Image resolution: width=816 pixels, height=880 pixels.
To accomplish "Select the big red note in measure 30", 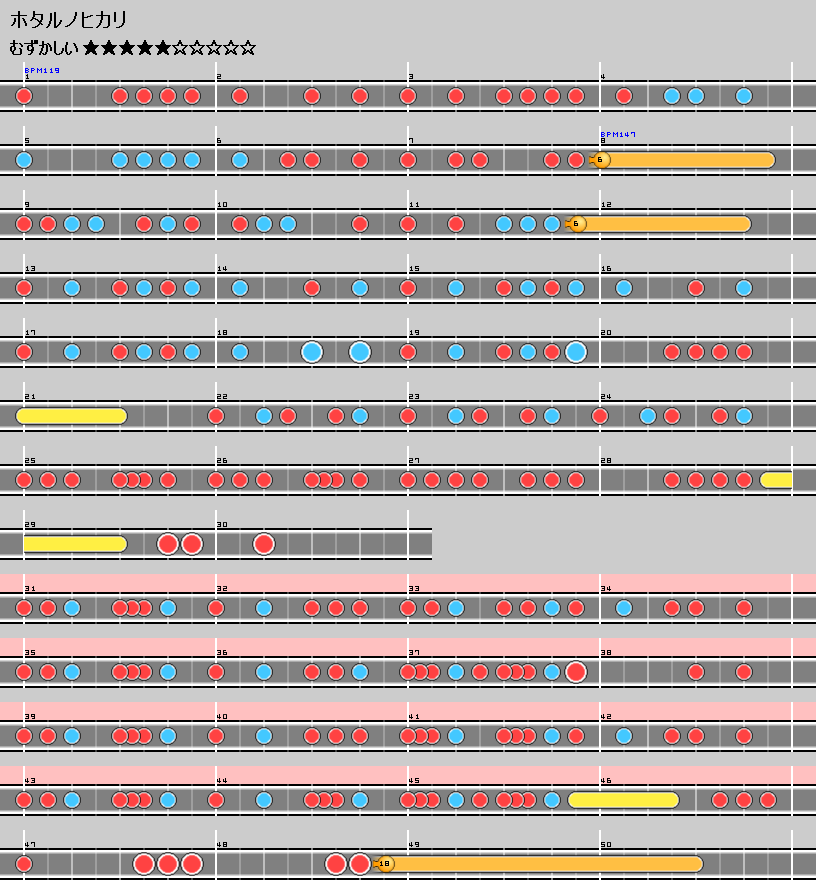I will click(x=264, y=544).
